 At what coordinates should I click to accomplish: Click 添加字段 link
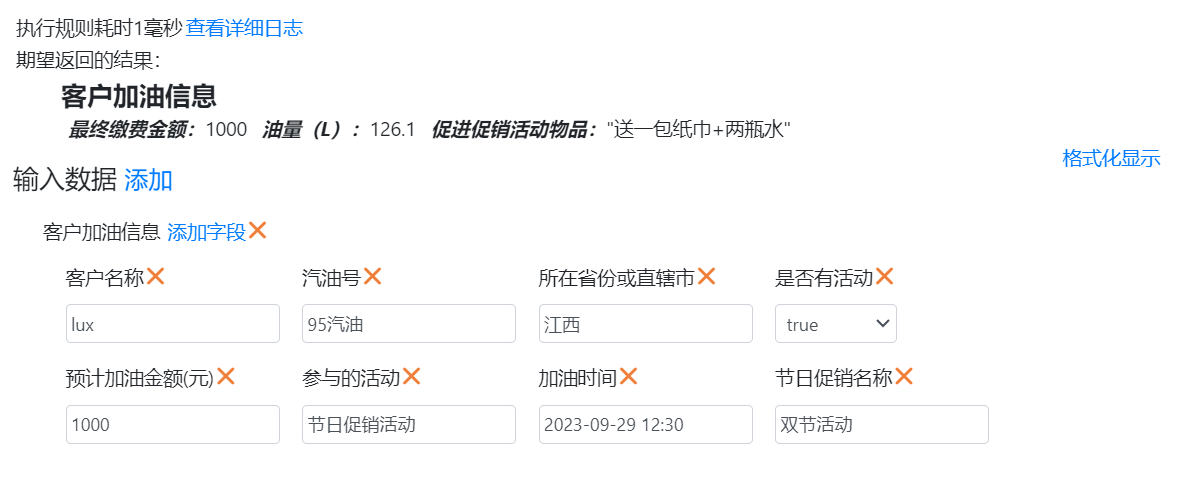pyautogui.click(x=206, y=232)
